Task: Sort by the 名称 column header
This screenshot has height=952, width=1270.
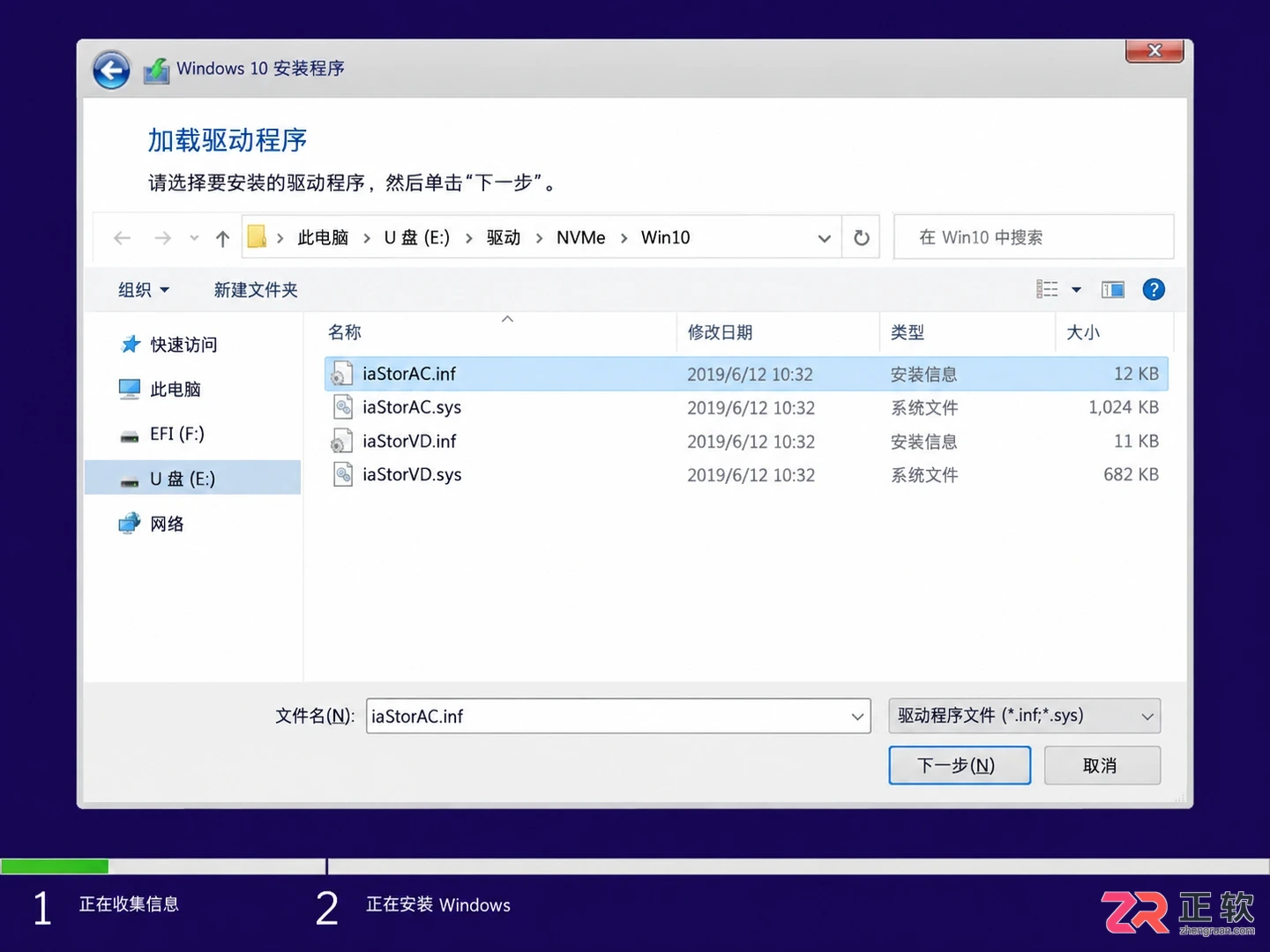Action: [345, 332]
